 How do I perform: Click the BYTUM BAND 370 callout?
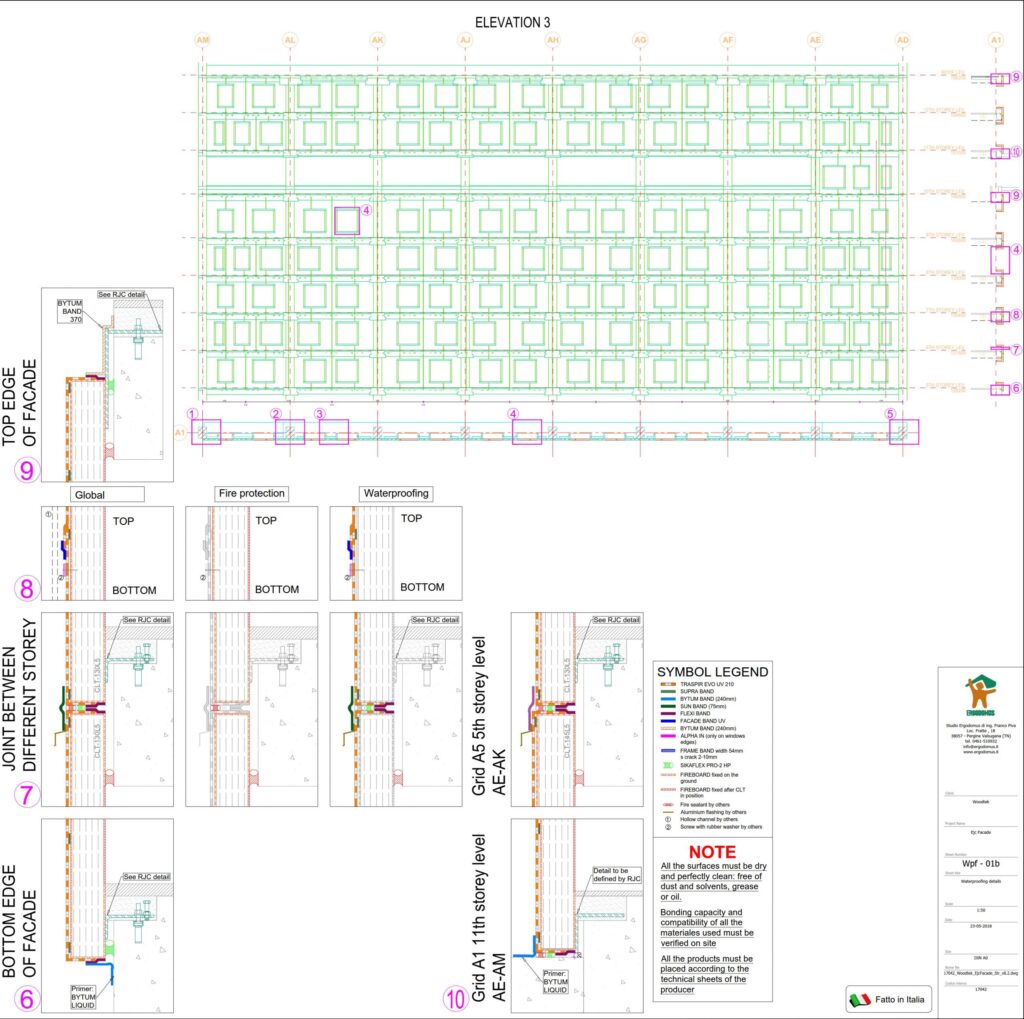[70, 312]
